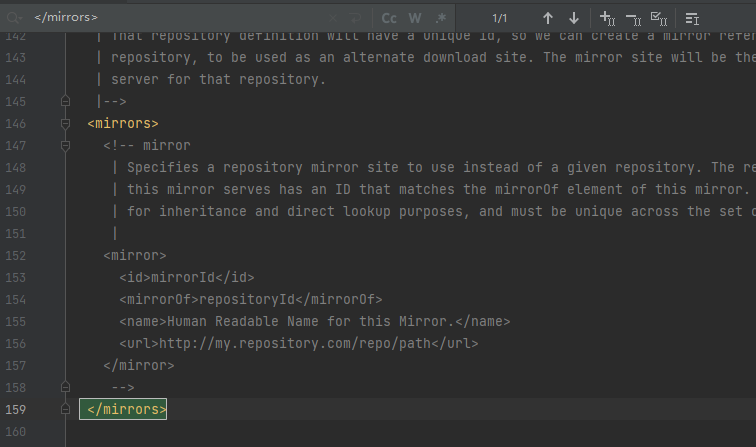Viewport: 756px width, 447px height.
Task: Click the 1/1 match counter
Action: (500, 18)
